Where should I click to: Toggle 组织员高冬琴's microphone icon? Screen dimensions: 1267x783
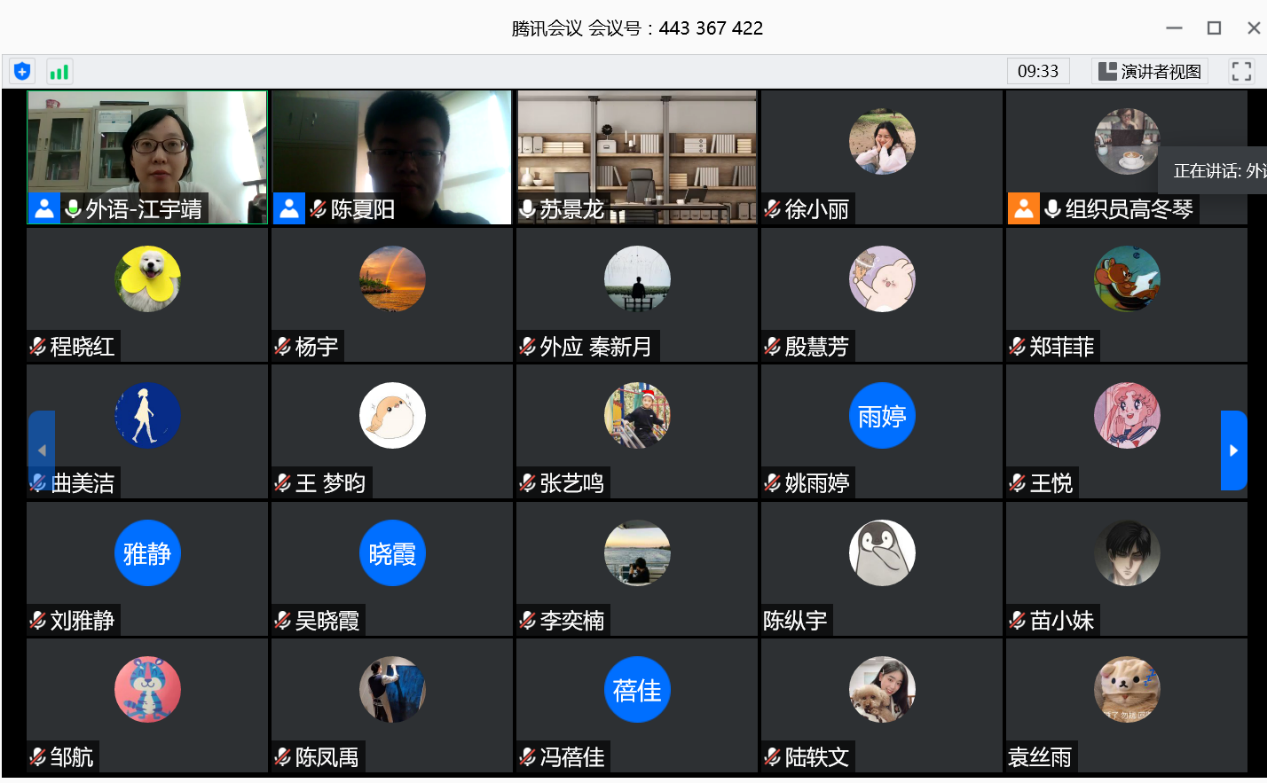click(1052, 210)
